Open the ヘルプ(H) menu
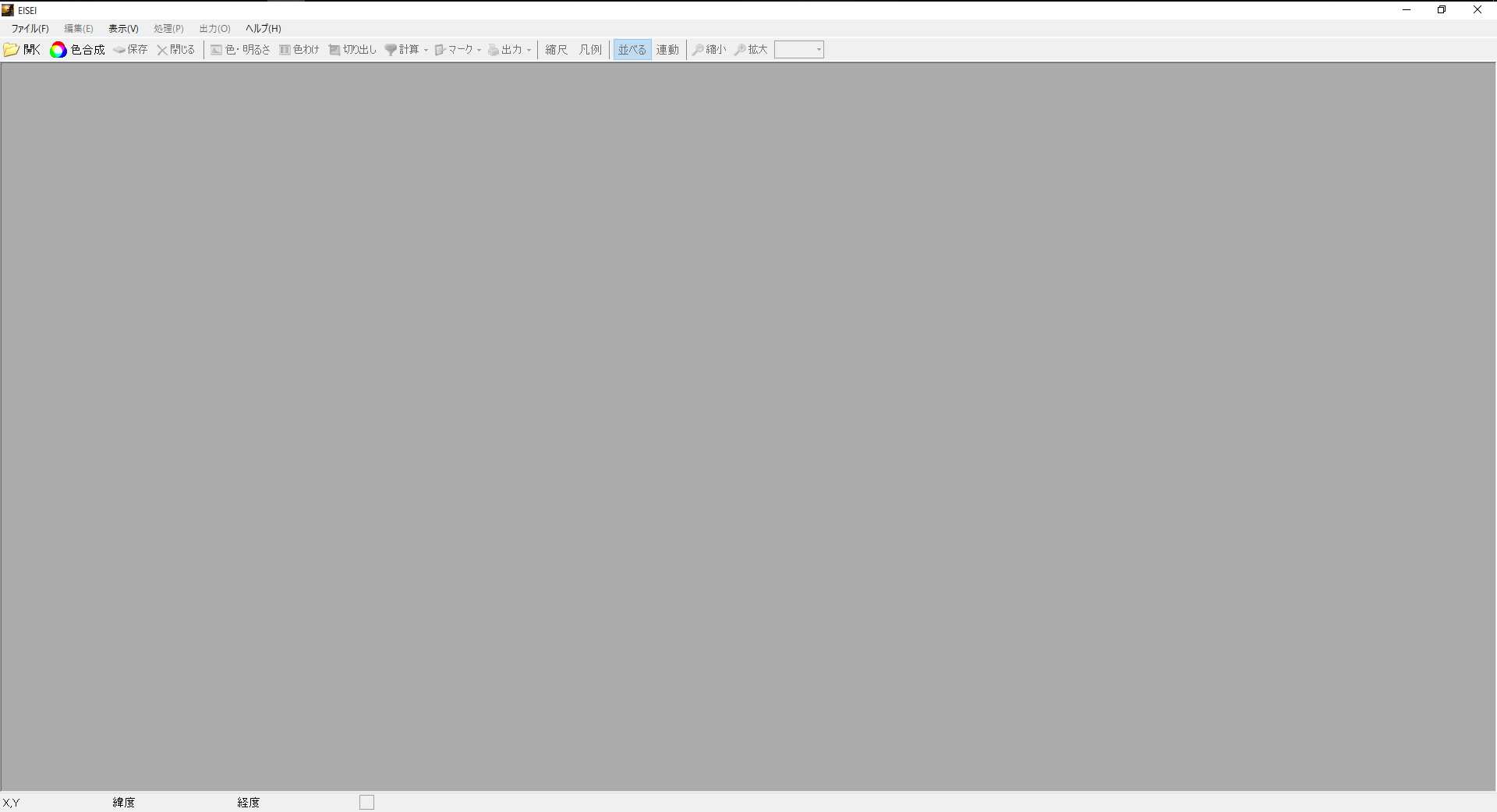 tap(263, 29)
